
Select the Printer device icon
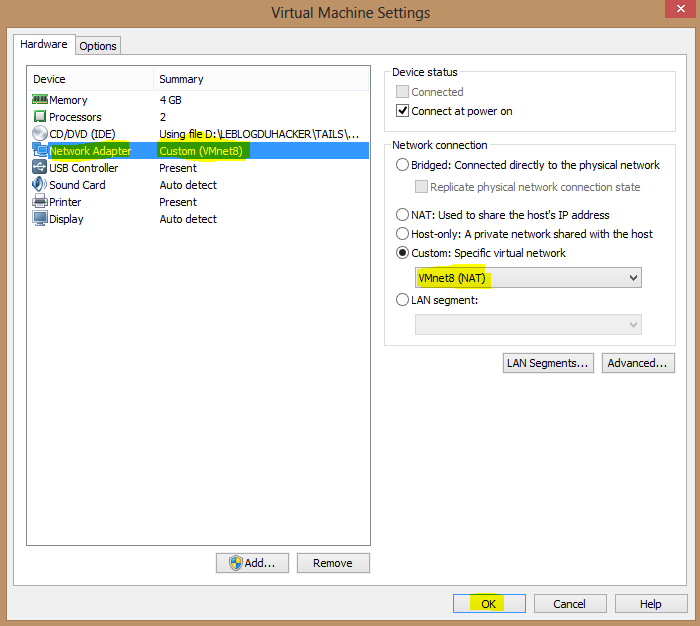pyautogui.click(x=40, y=201)
